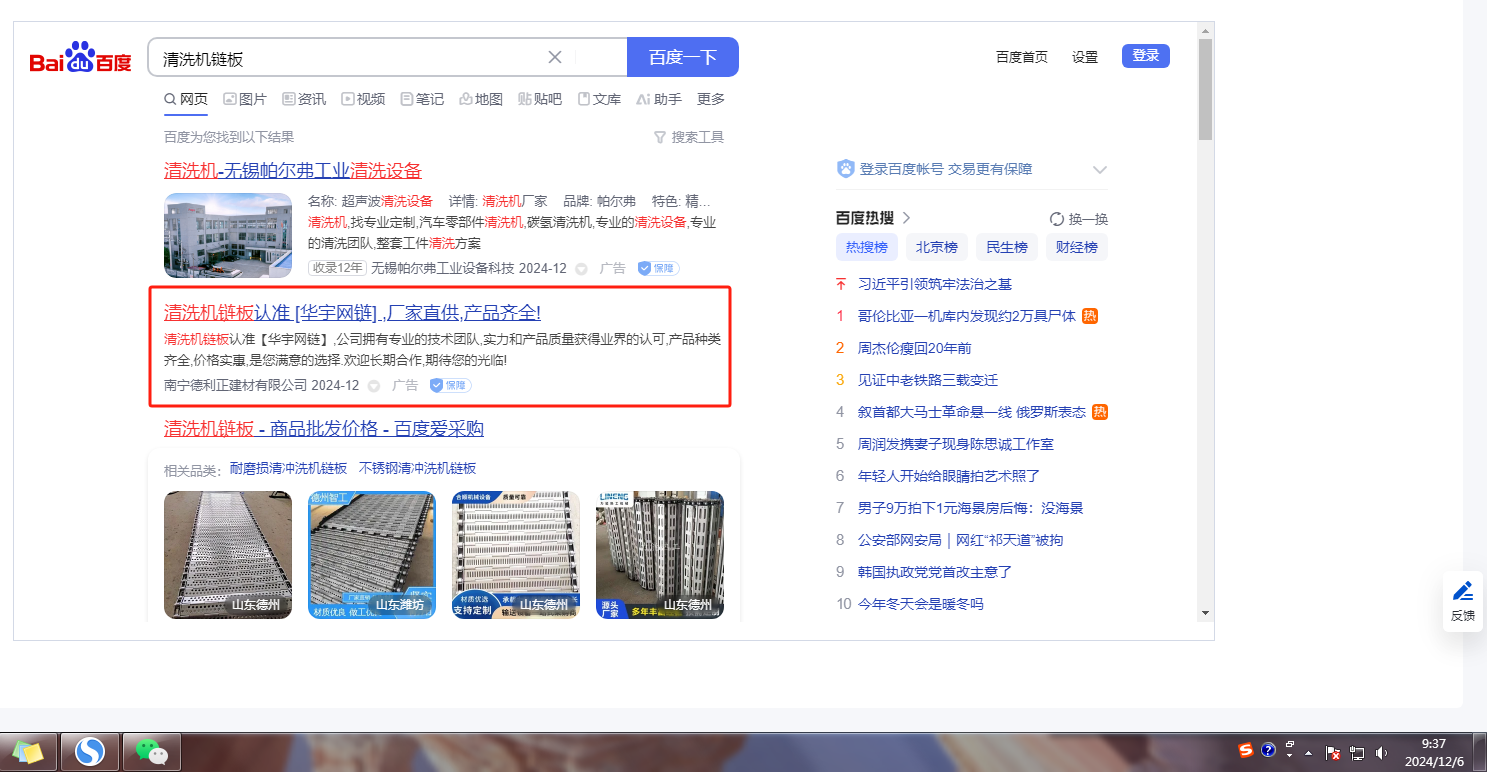Screen dimensions: 1487x772
Task: Open the product image labeled 山东潍坊
Action: pos(372,555)
